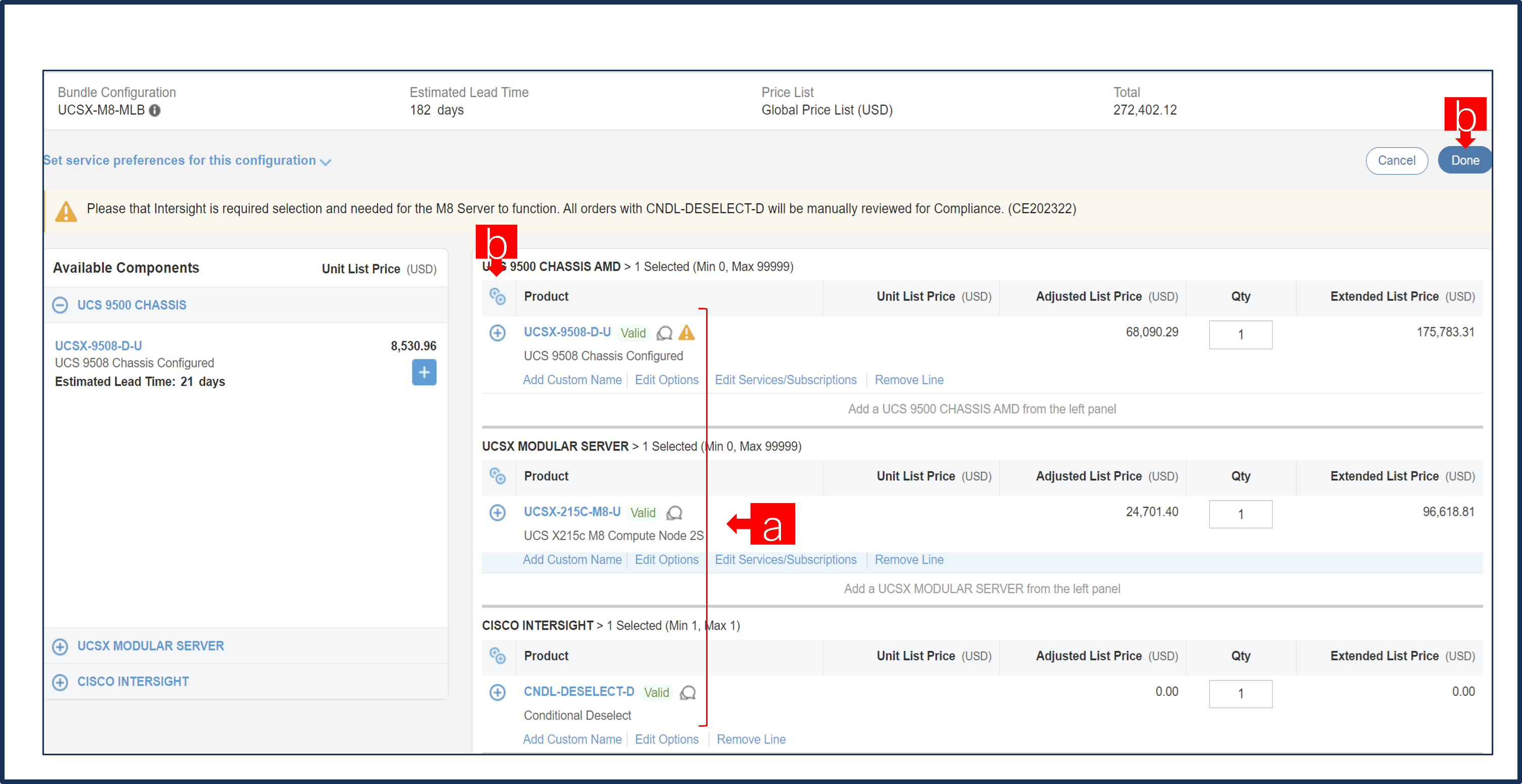Edit Services/Subscriptions for X215c M8 Compute Node
The width and height of the screenshot is (1522, 784).
click(785, 559)
